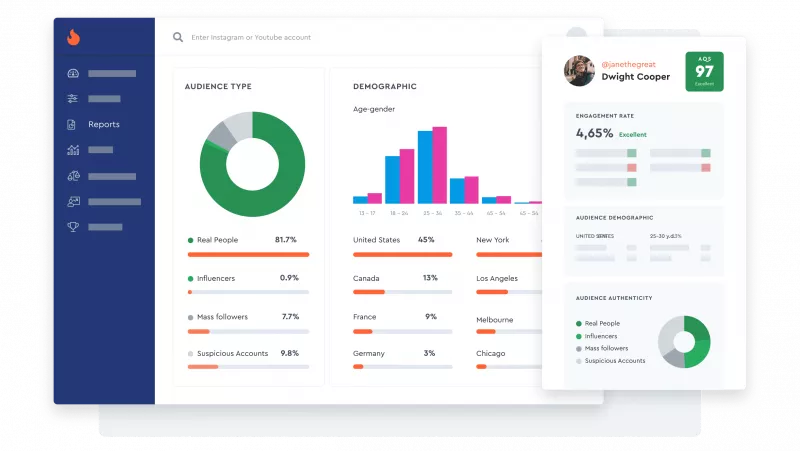800x451 pixels.
Task: Click gray dot beside Mass followers 7.7%
Action: [x=190, y=317]
